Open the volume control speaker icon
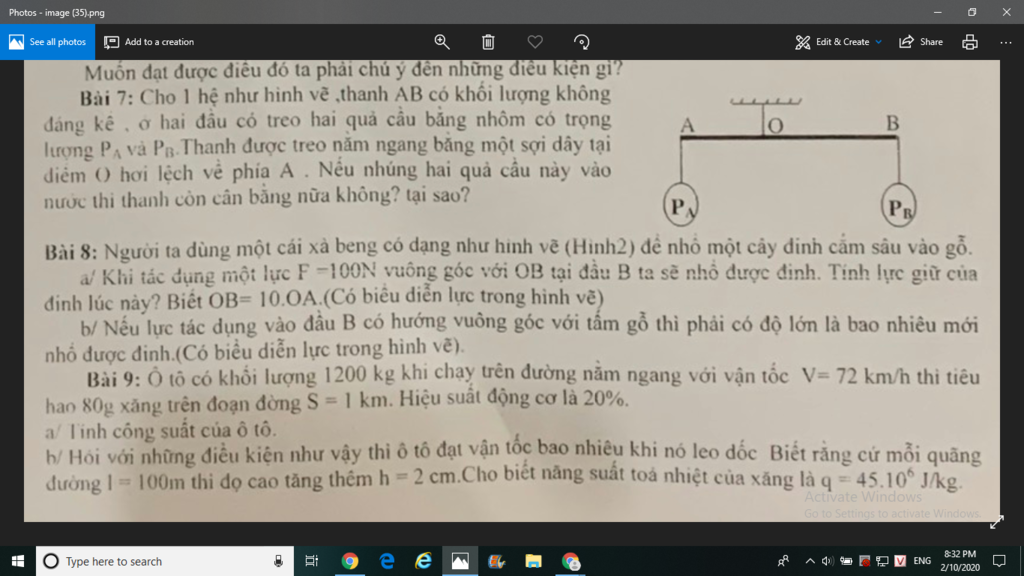 tap(827, 561)
